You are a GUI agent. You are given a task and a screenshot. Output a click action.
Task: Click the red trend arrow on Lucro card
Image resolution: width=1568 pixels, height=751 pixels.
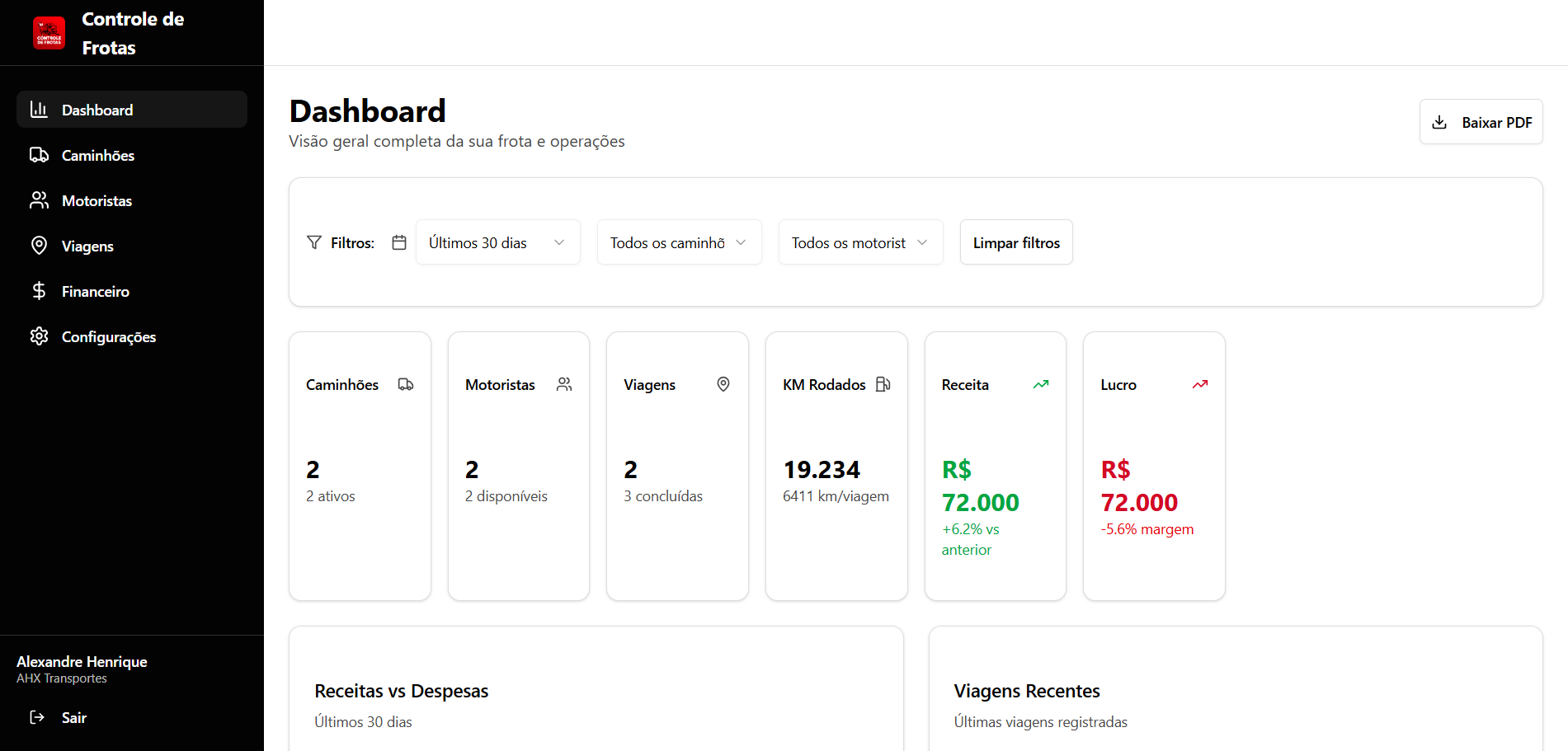(x=1199, y=383)
